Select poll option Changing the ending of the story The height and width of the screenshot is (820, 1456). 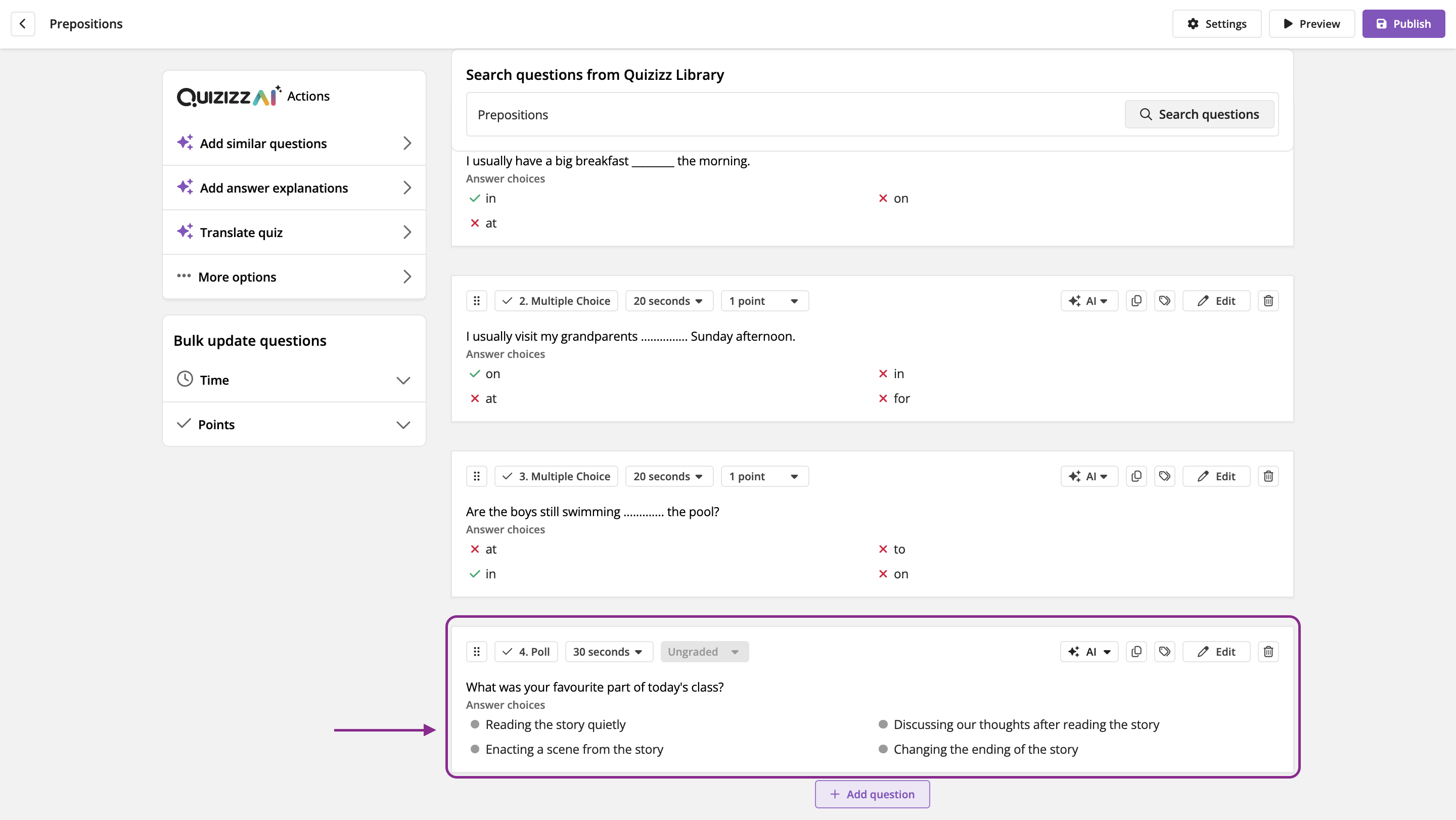pyautogui.click(x=985, y=749)
